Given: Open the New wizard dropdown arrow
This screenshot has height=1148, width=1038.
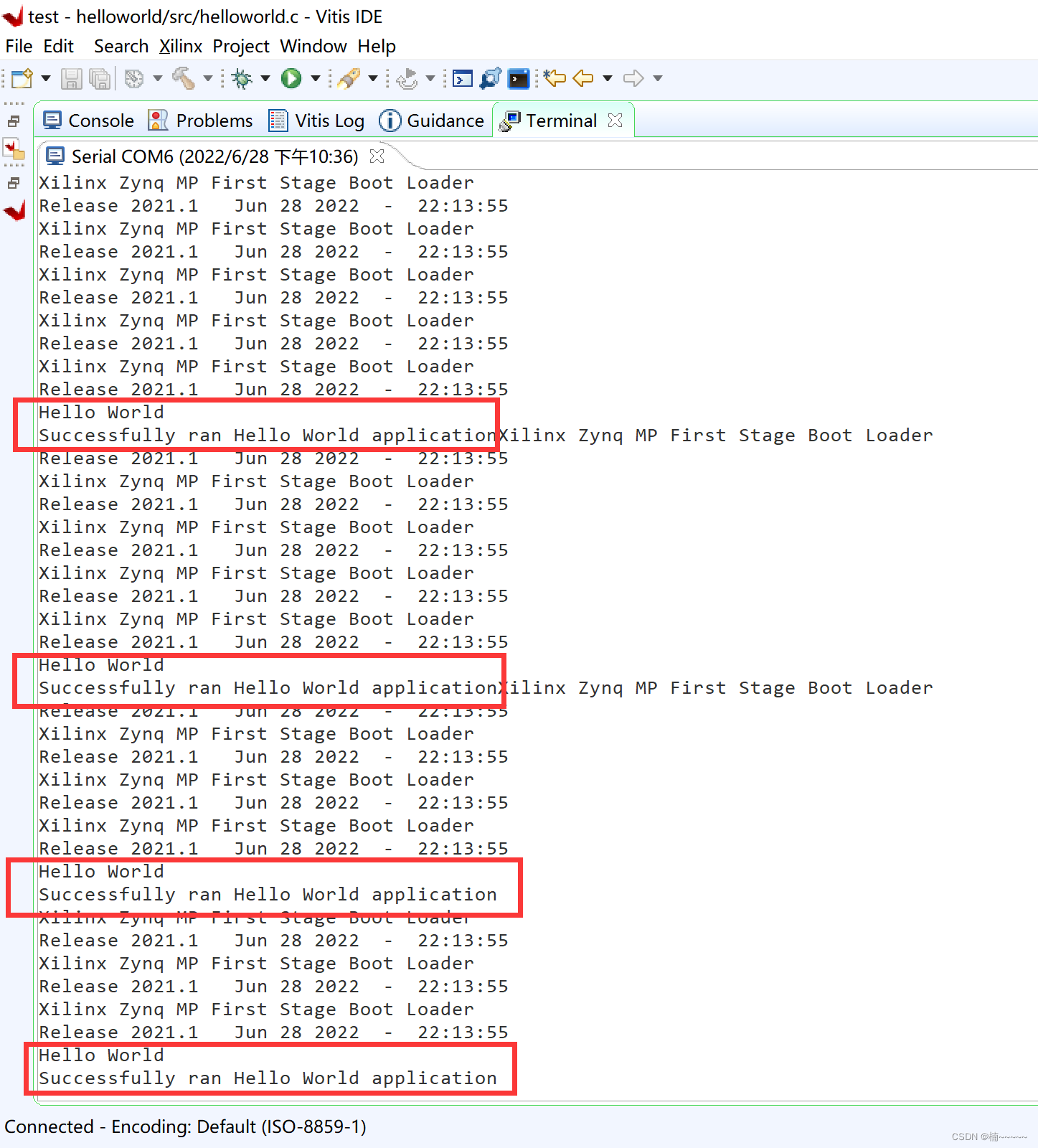Looking at the screenshot, I should tap(46, 78).
